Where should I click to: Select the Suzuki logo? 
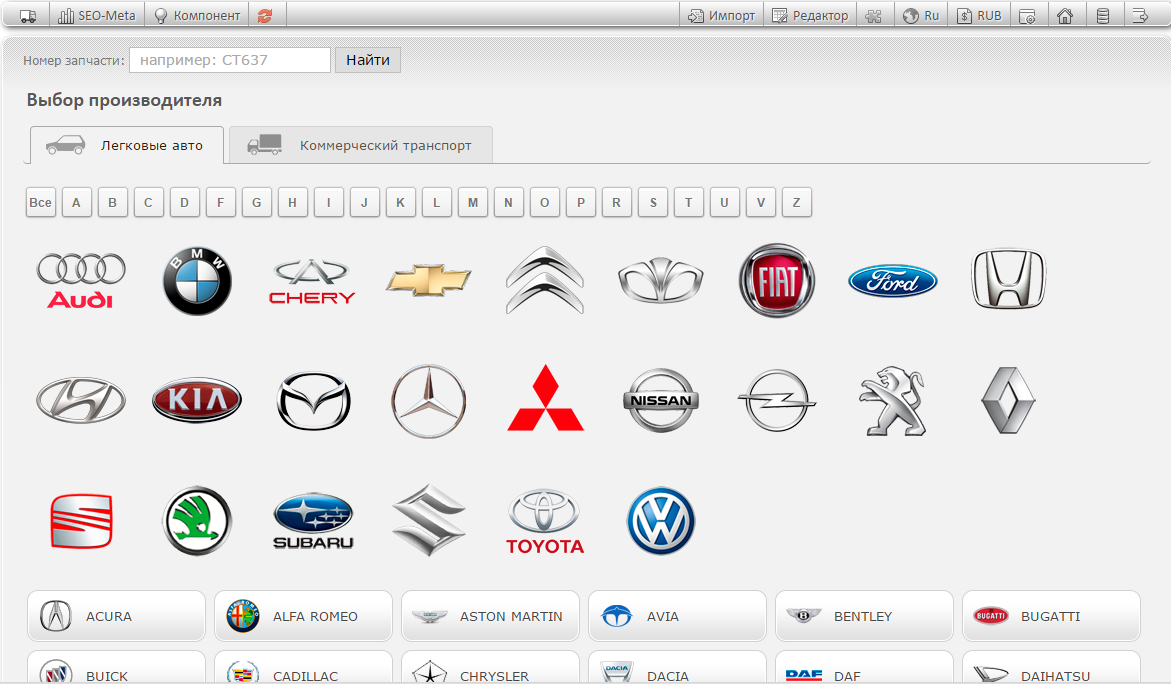[429, 520]
